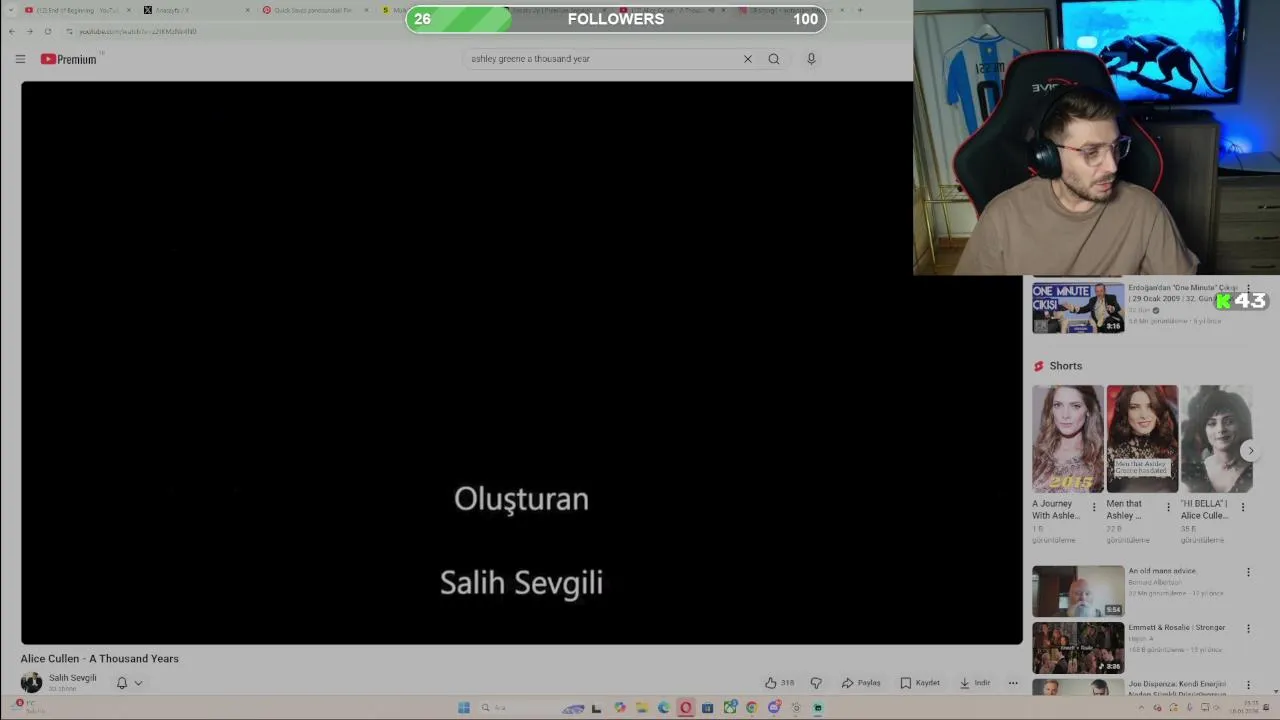Open the YouTube hamburger guide menu
This screenshot has height=720, width=1280.
tap(20, 59)
